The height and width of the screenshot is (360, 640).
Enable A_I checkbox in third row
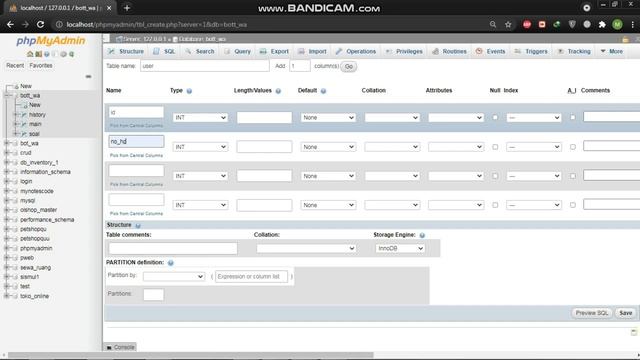point(573,176)
